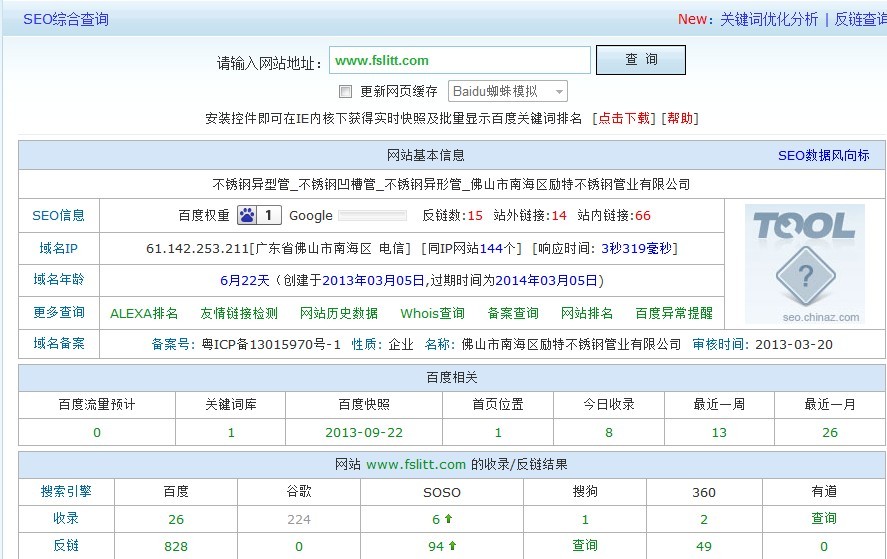Click the 搜狗 反链 查询 link

584,545
